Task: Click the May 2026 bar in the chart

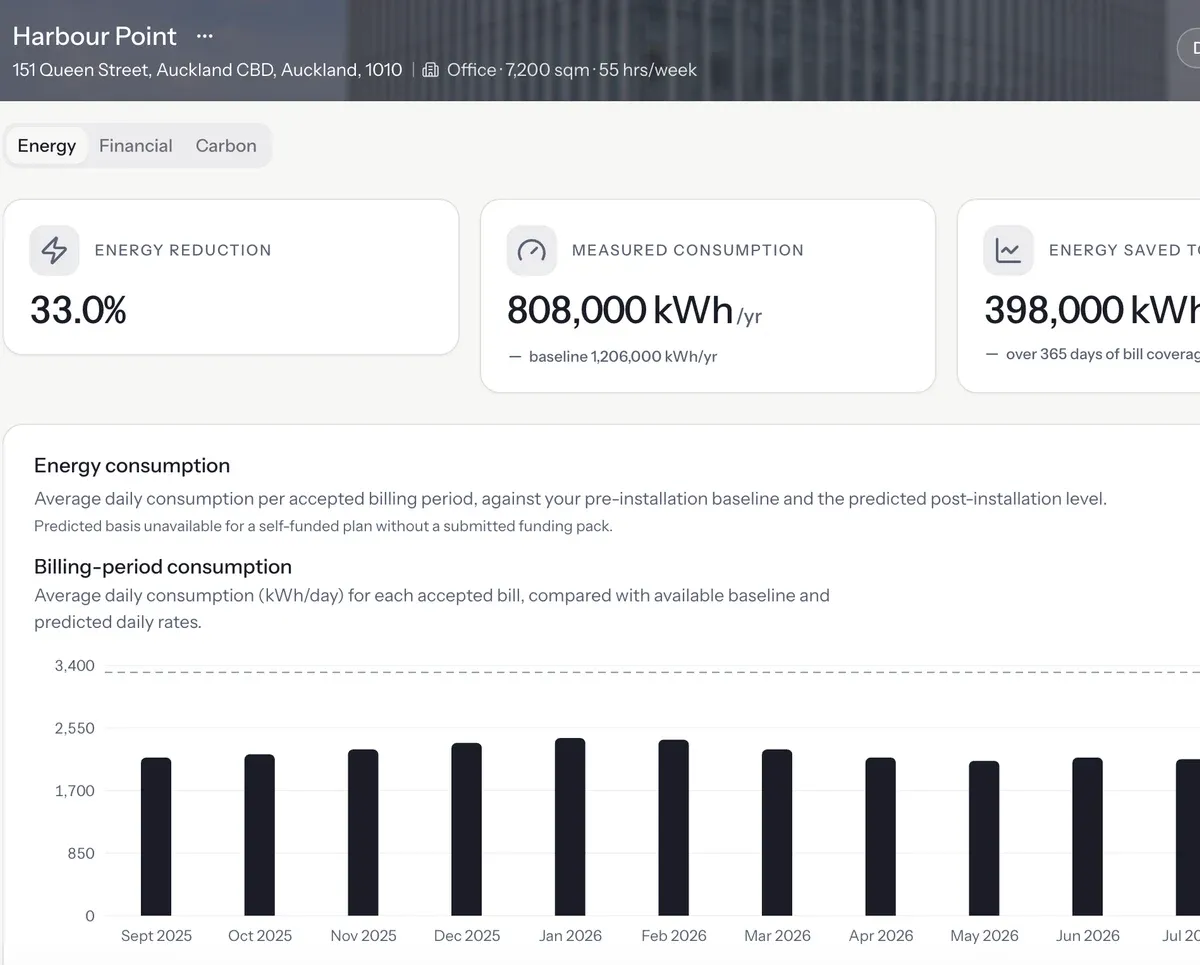Action: tap(984, 839)
